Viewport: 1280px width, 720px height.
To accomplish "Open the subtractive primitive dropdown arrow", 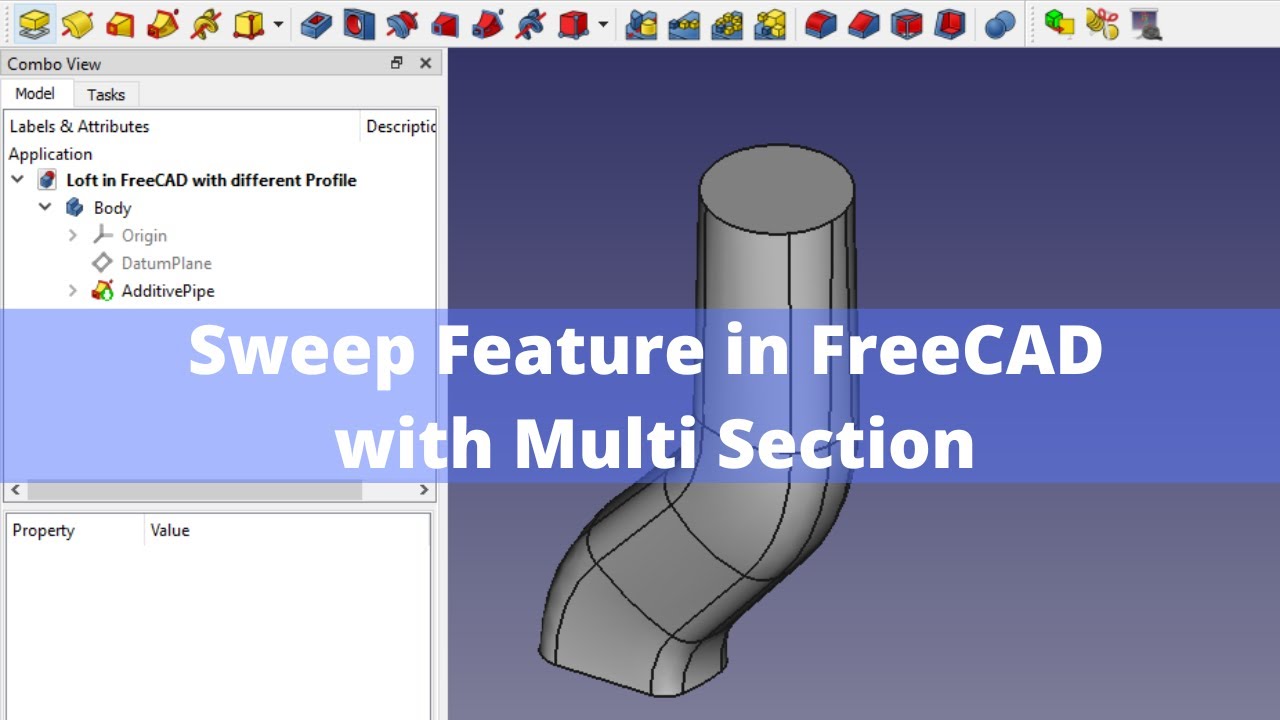I will 603,23.
